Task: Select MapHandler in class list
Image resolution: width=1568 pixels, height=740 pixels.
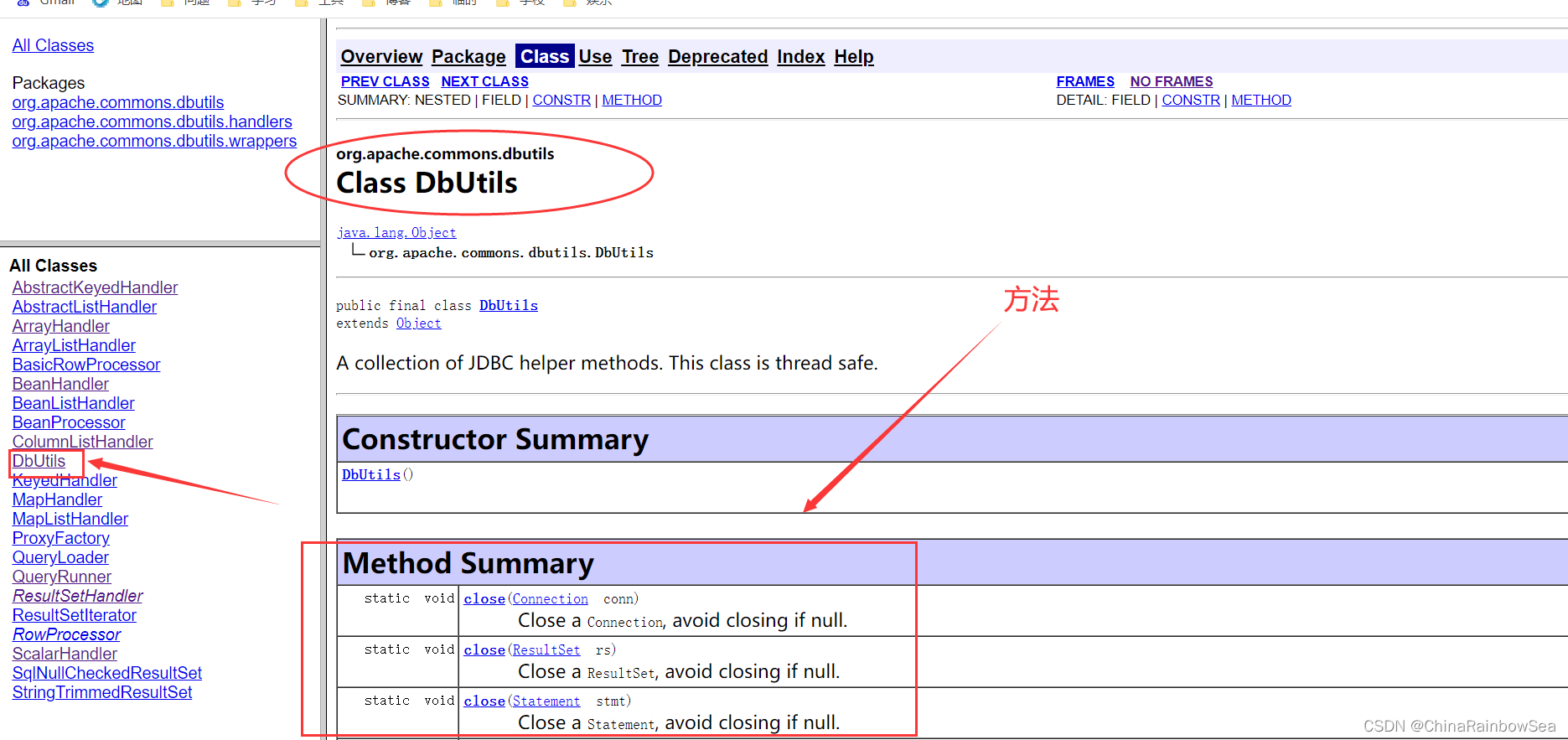Action: (x=57, y=499)
